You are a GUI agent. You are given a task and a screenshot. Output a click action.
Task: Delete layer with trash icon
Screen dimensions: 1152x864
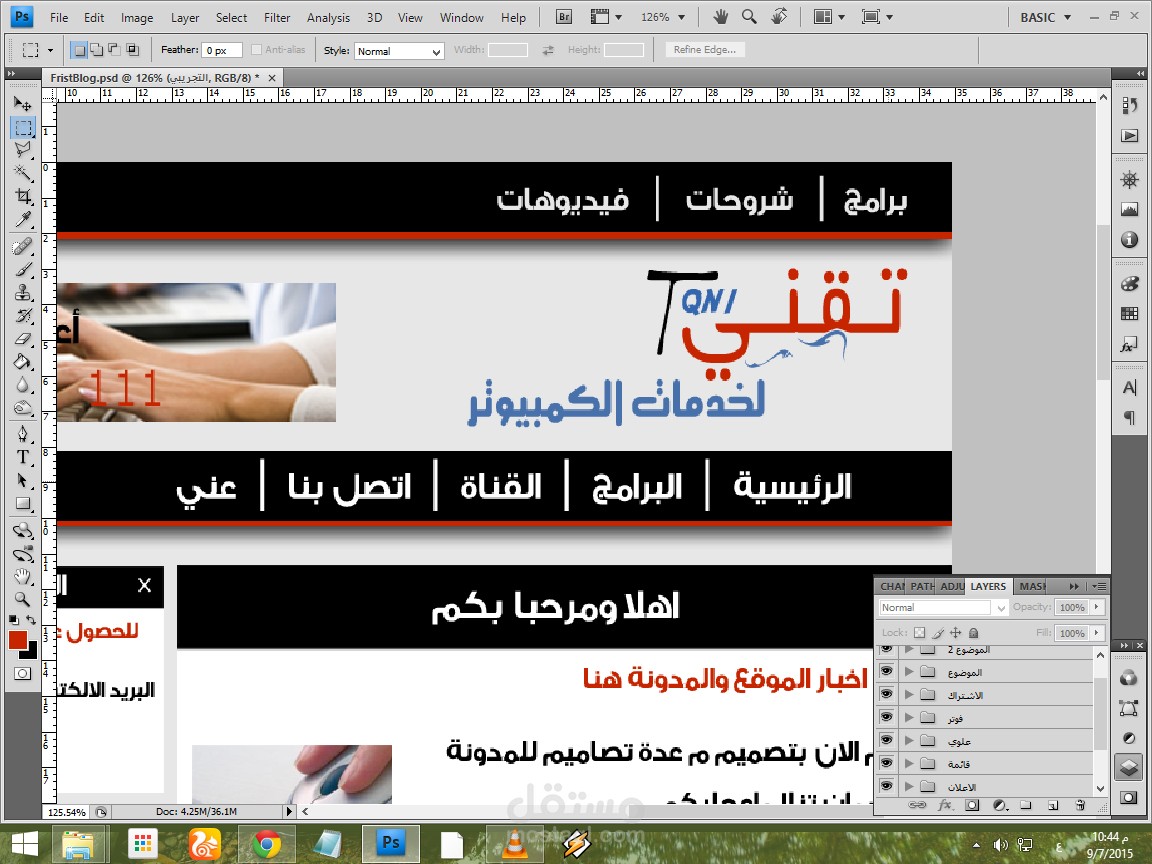click(x=1080, y=805)
